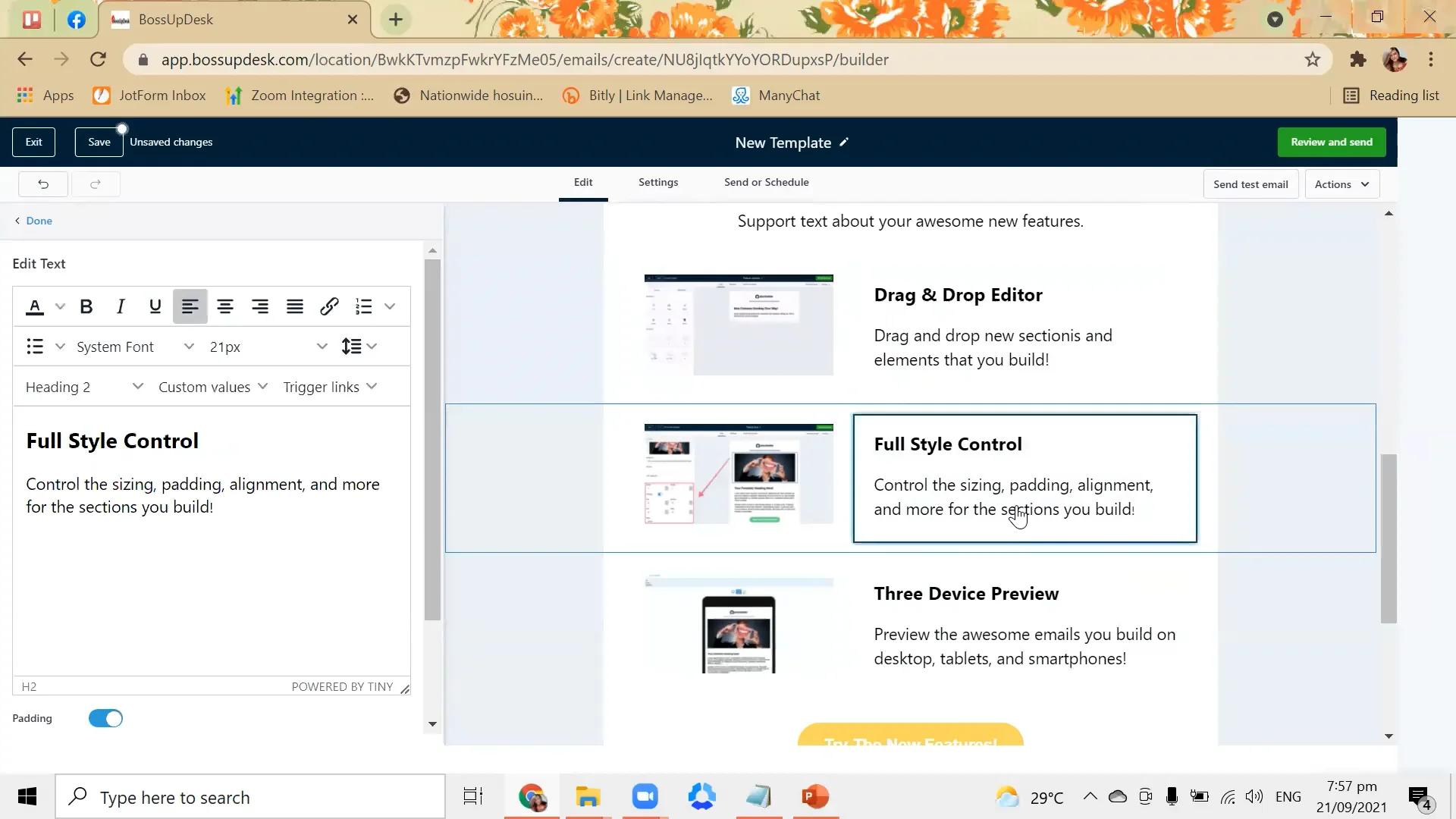Viewport: 1456px width, 819px height.
Task: Expand the Custom values dropdown
Action: pos(213,387)
